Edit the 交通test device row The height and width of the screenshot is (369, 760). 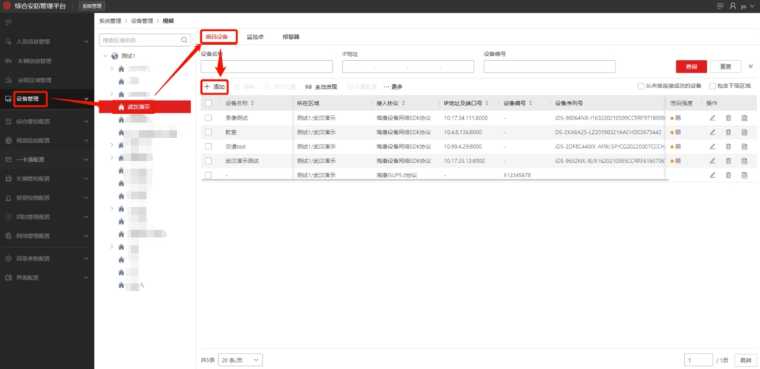coord(712,146)
